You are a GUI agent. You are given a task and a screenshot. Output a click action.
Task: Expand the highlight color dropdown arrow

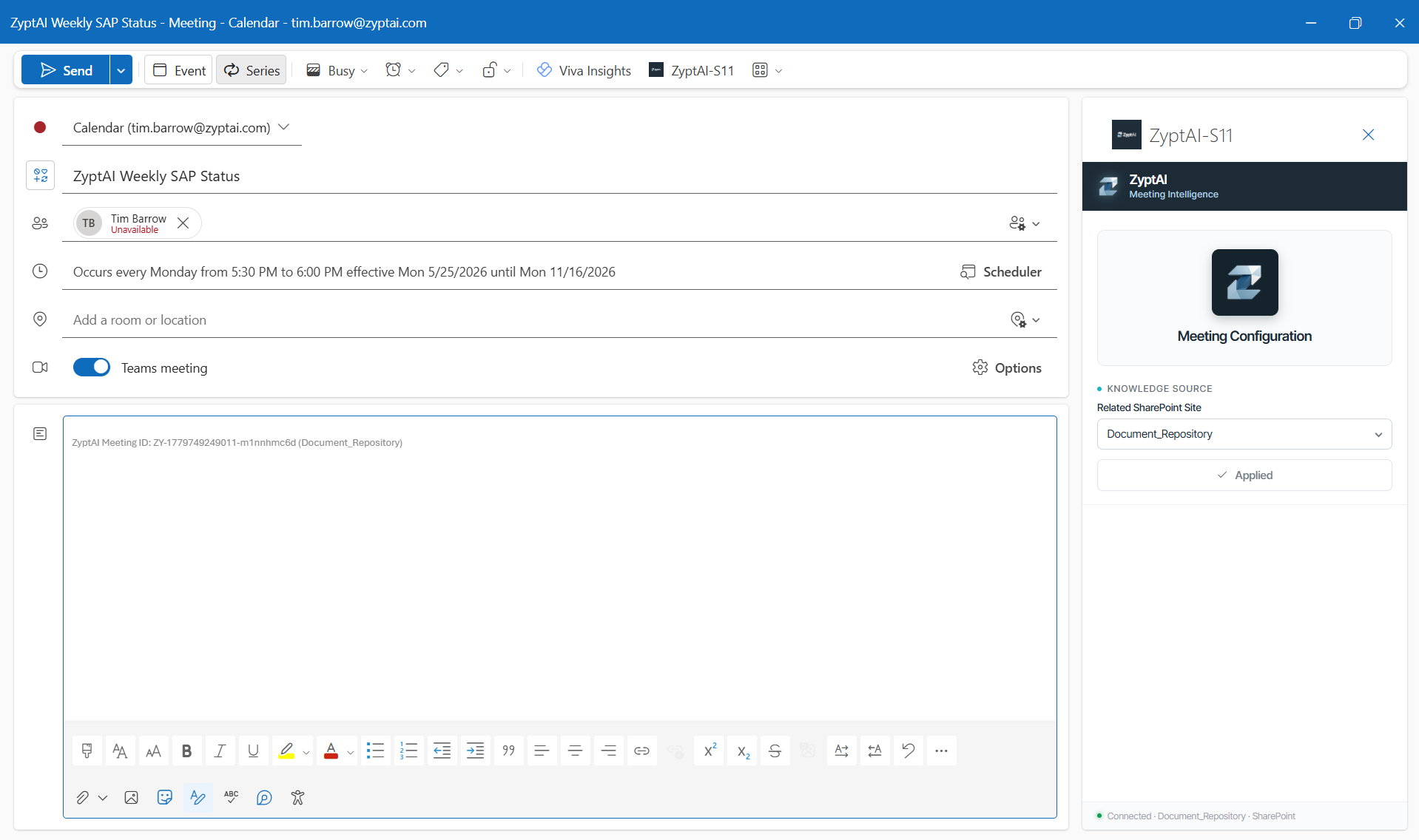point(306,753)
